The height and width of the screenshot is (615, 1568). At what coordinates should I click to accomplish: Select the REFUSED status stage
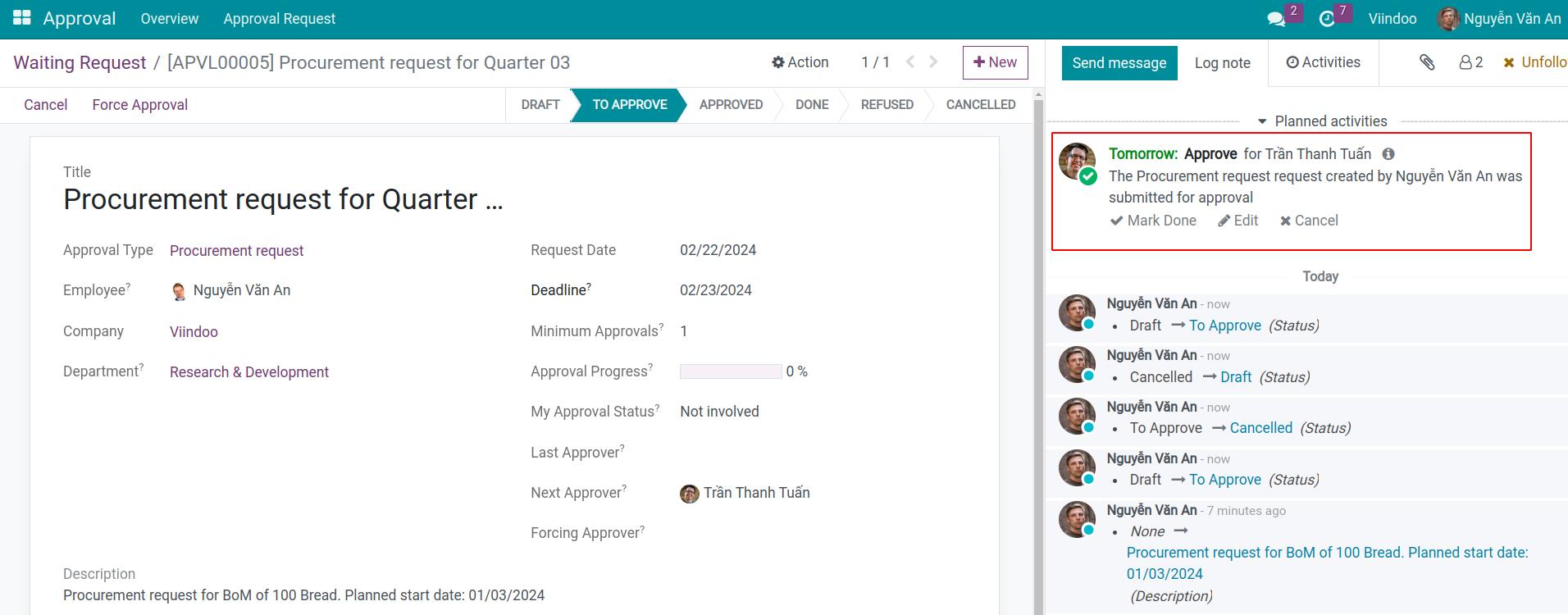(887, 105)
